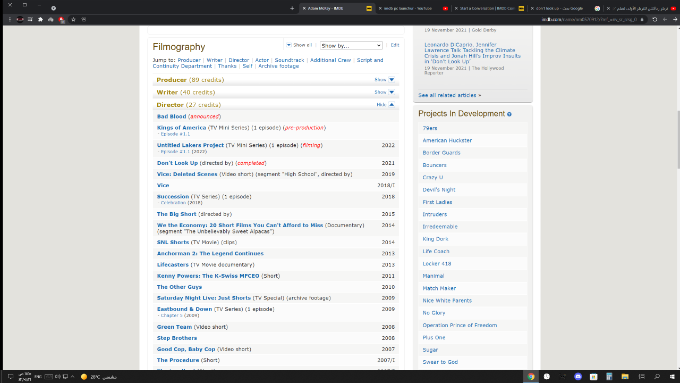
Task: Click the Edit link beside Show by
Action: [x=395, y=45]
